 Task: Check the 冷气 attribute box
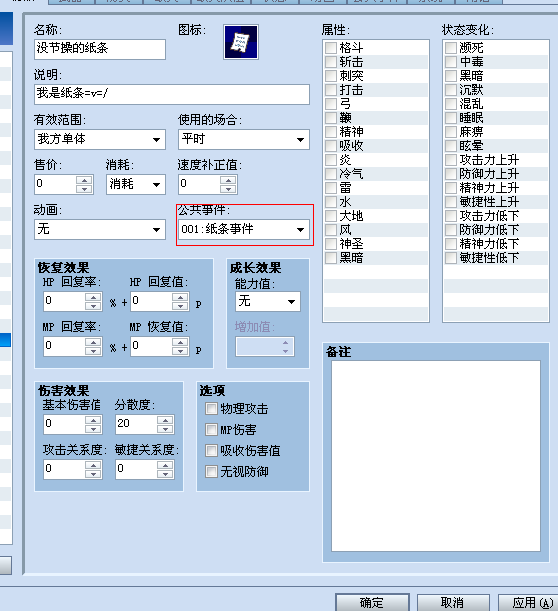[x=331, y=174]
